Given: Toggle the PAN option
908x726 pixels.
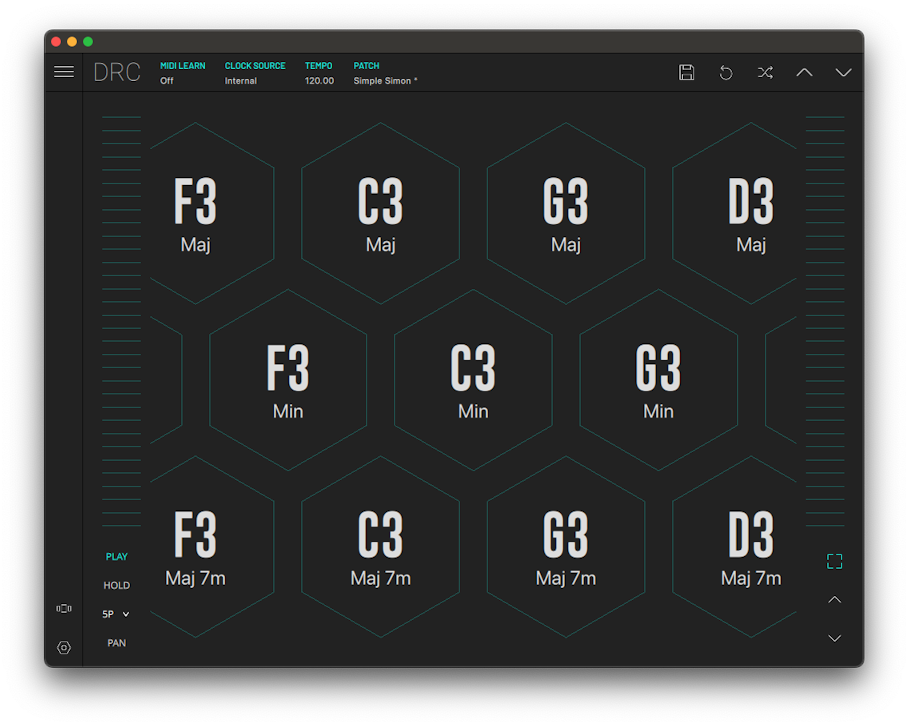Looking at the screenshot, I should (117, 643).
